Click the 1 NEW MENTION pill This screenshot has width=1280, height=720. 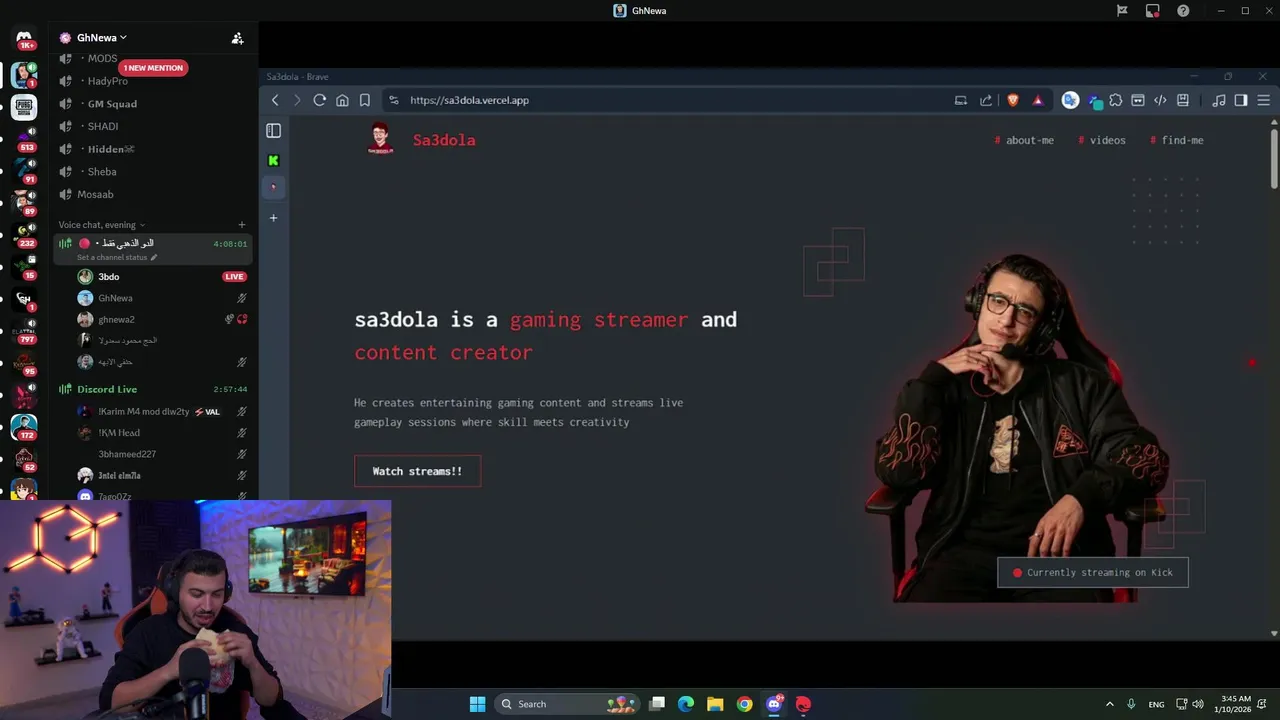154,68
